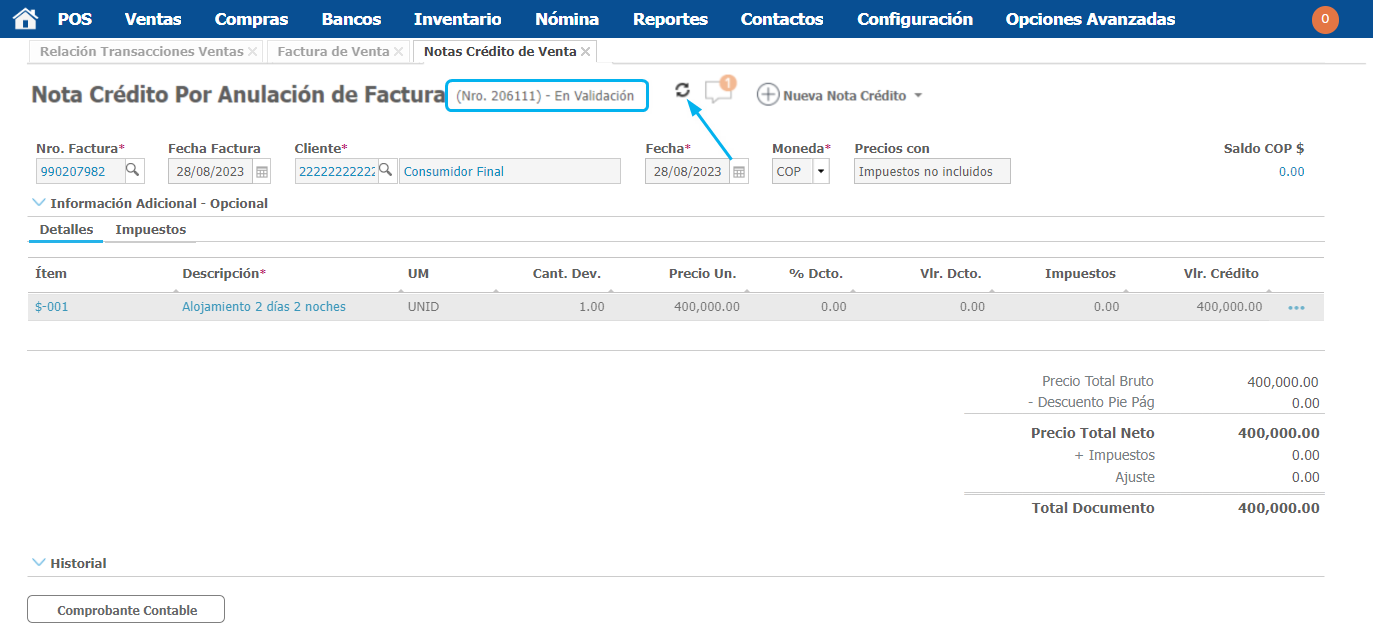Click the Comprobante Contable button
The image size is (1373, 642).
[126, 610]
